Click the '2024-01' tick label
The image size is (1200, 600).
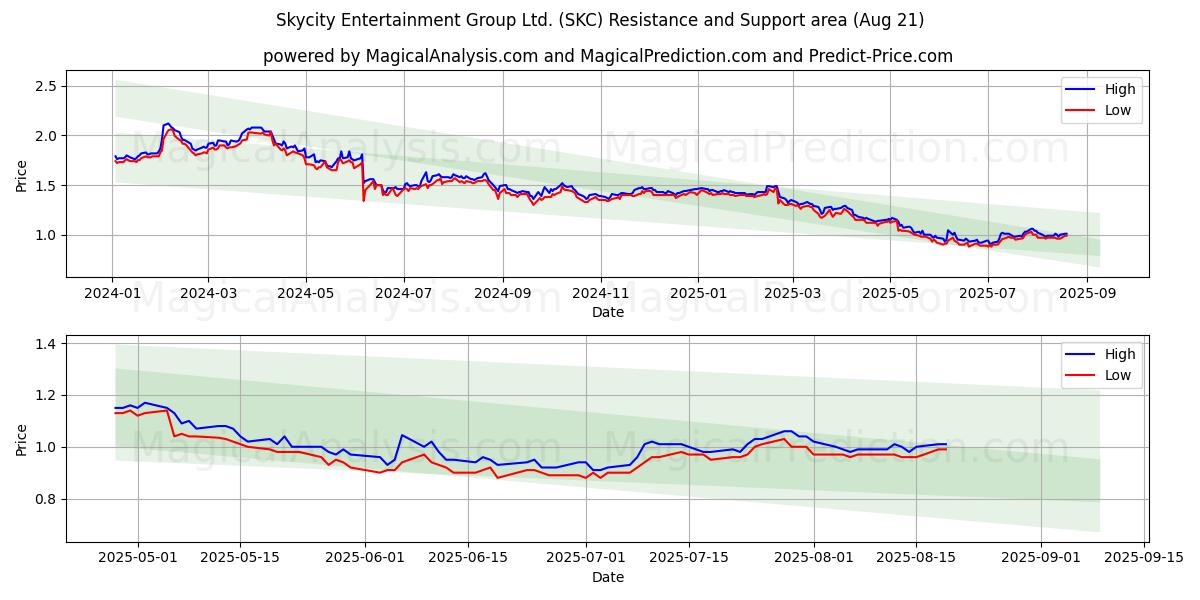tap(112, 294)
